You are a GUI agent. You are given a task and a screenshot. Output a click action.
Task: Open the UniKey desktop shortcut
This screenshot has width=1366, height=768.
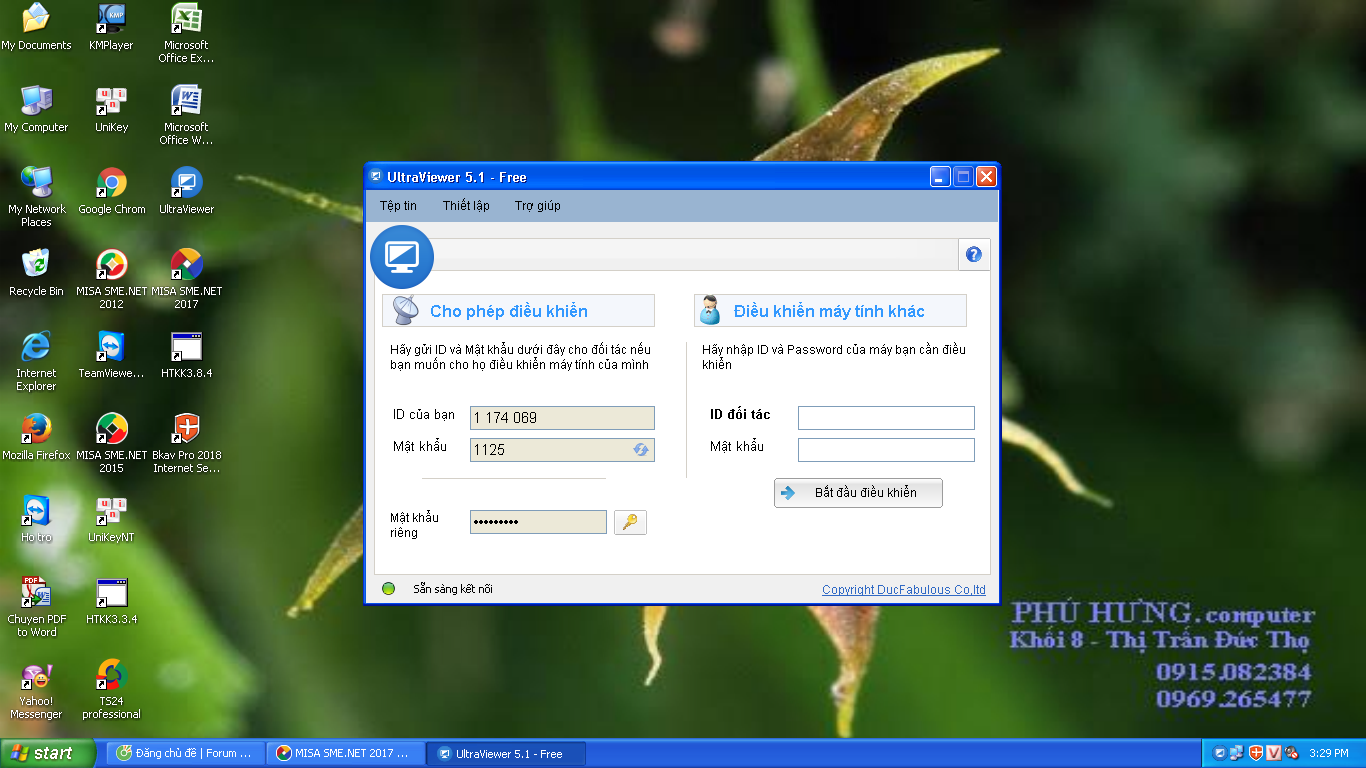[x=111, y=109]
